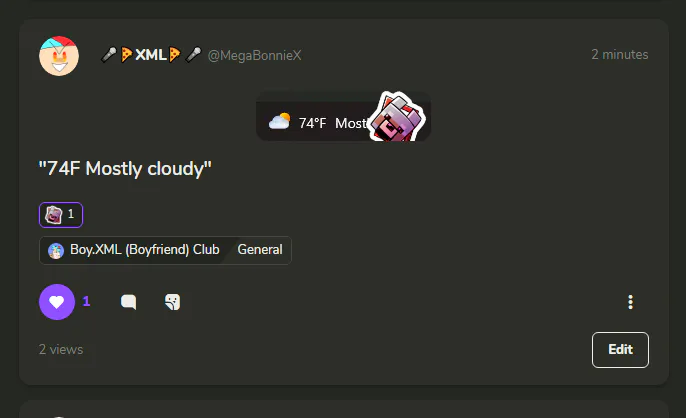Screen dimensions: 686x418
Task: Select the General channel tag
Action: (260, 249)
